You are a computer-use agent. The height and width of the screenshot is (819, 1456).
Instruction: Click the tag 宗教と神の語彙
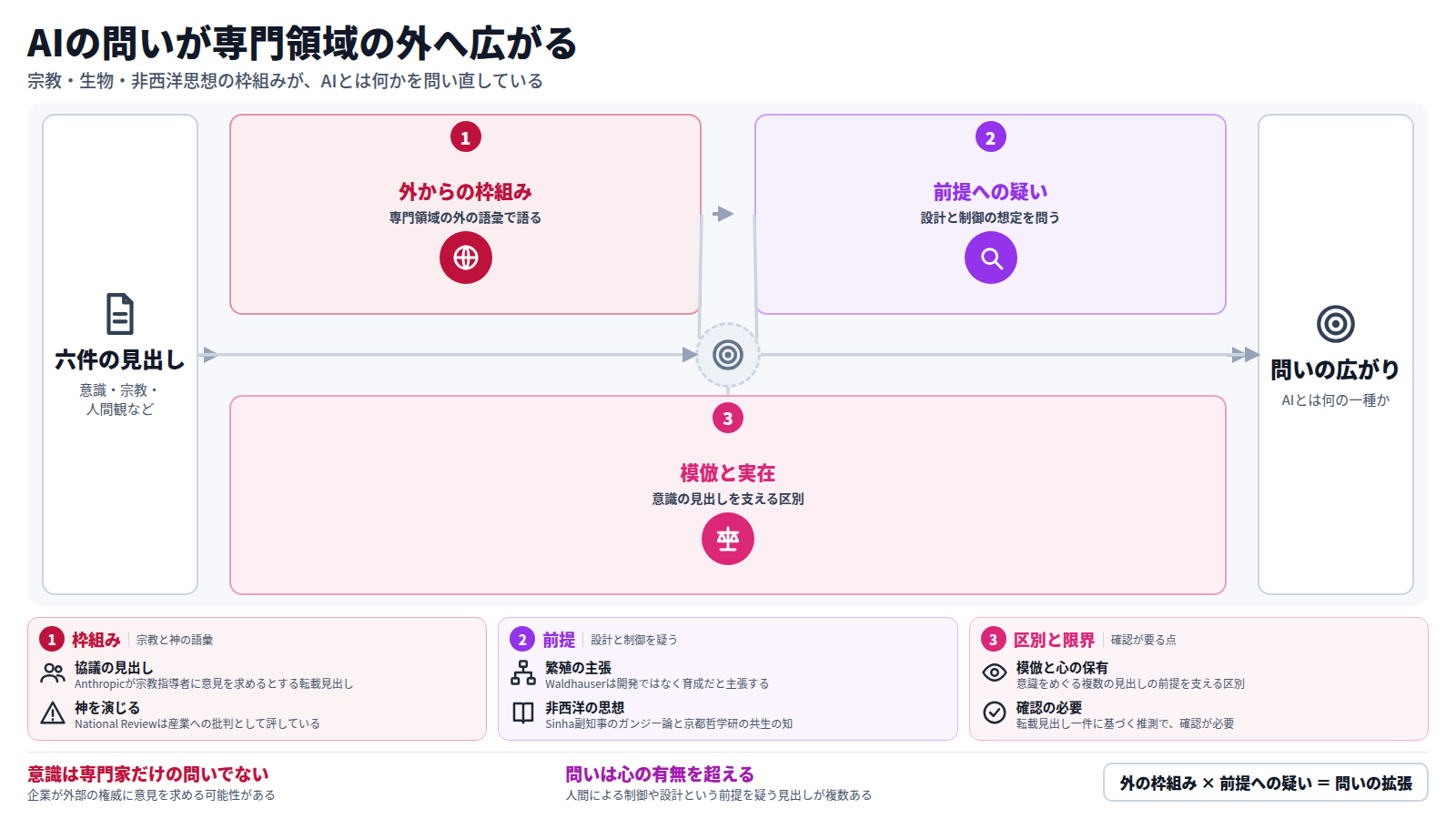click(x=175, y=641)
